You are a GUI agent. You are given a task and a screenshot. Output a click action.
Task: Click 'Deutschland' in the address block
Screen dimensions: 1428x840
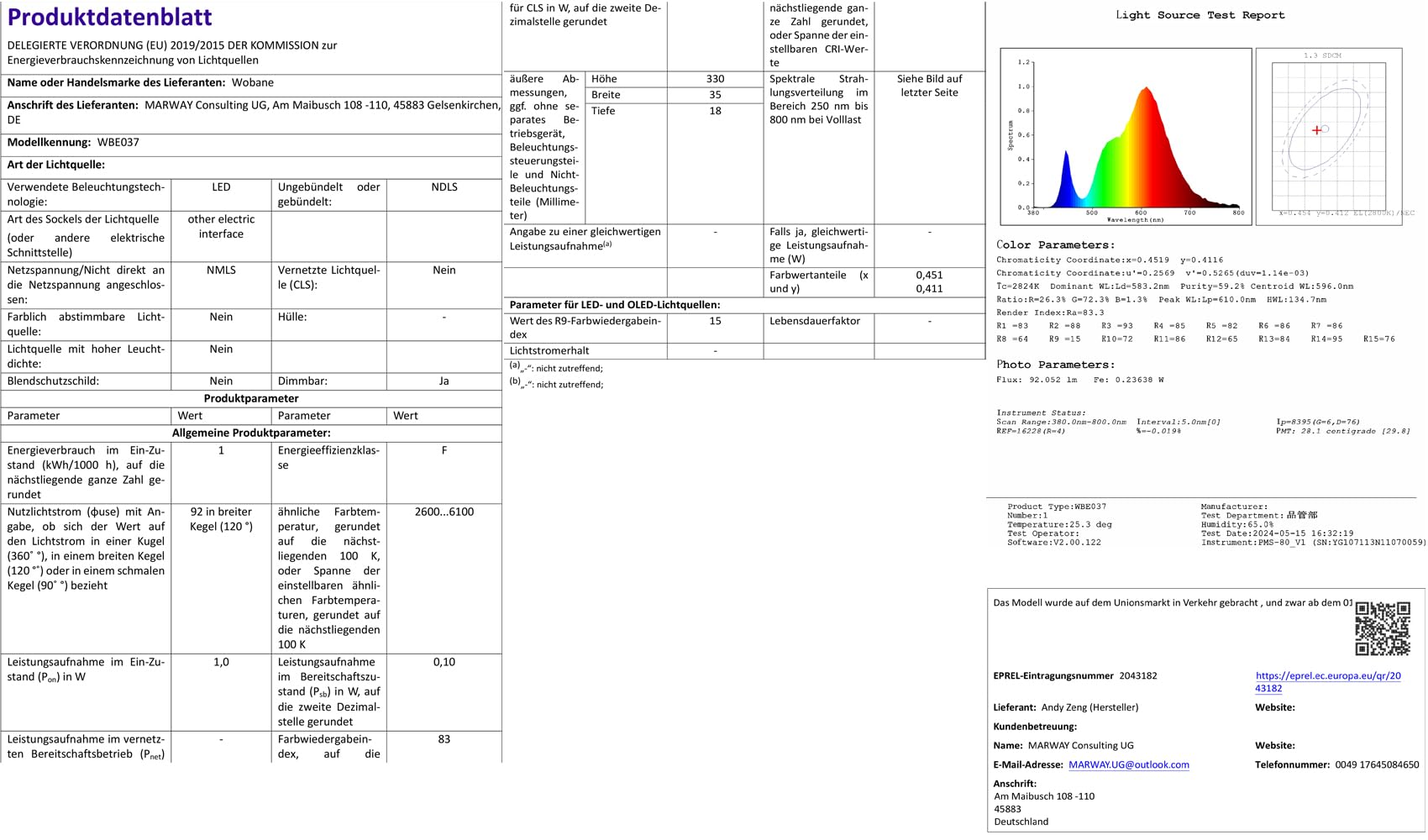(1021, 822)
